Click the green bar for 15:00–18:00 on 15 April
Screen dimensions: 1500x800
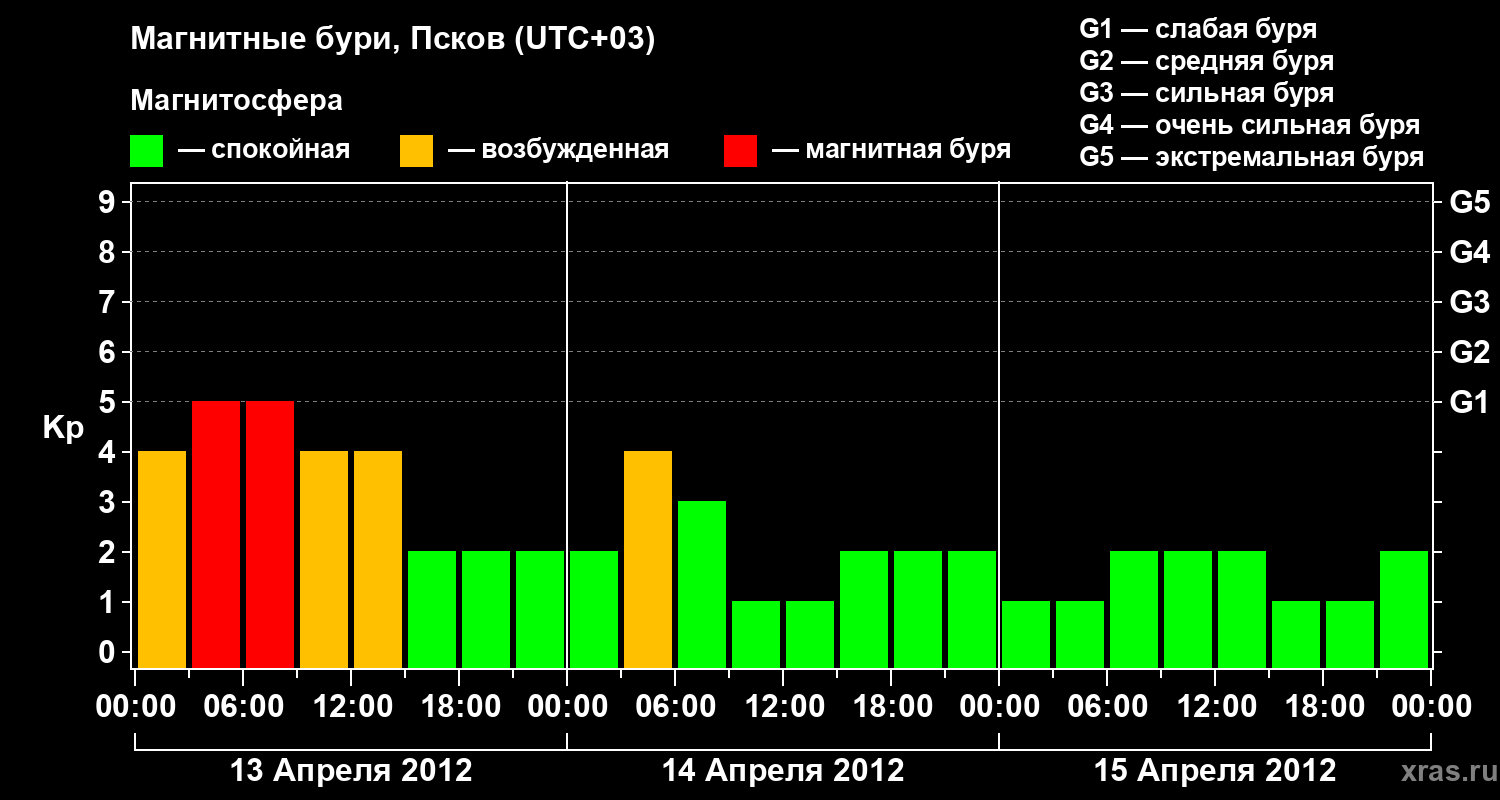(x=1296, y=634)
